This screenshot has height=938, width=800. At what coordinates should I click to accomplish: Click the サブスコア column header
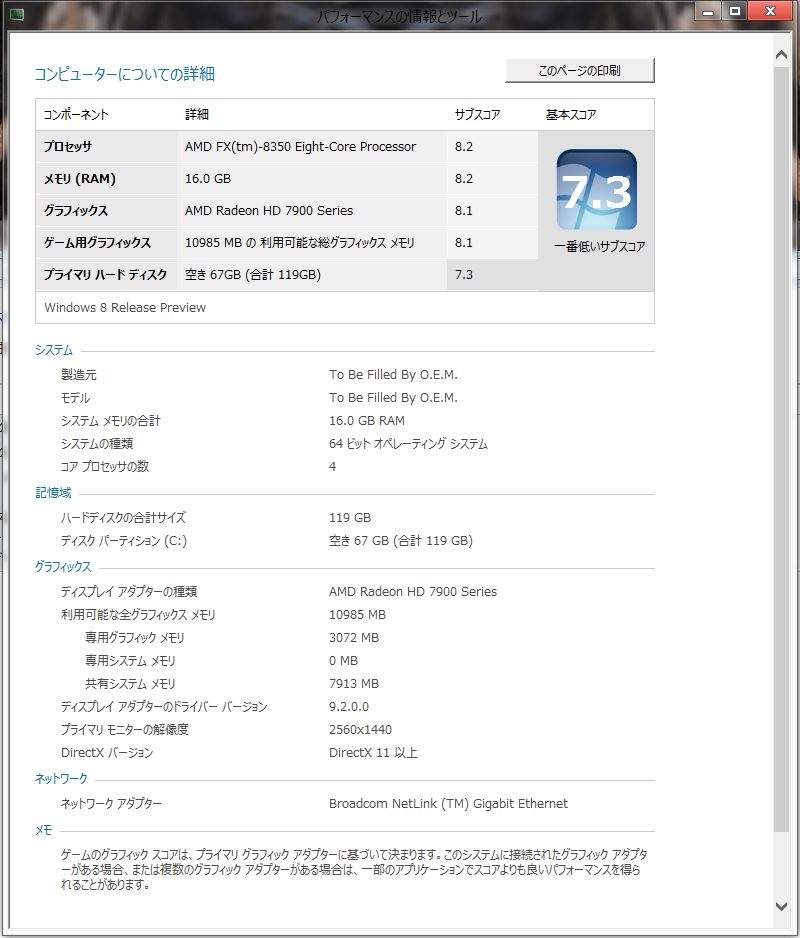[x=477, y=114]
